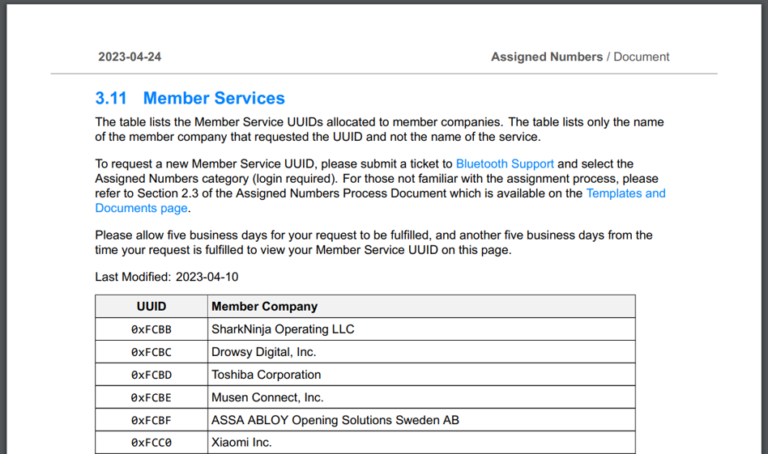Viewport: 768px width, 454px height.
Task: Click the 0xFCBD UUID cell
Action: pyautogui.click(x=151, y=375)
